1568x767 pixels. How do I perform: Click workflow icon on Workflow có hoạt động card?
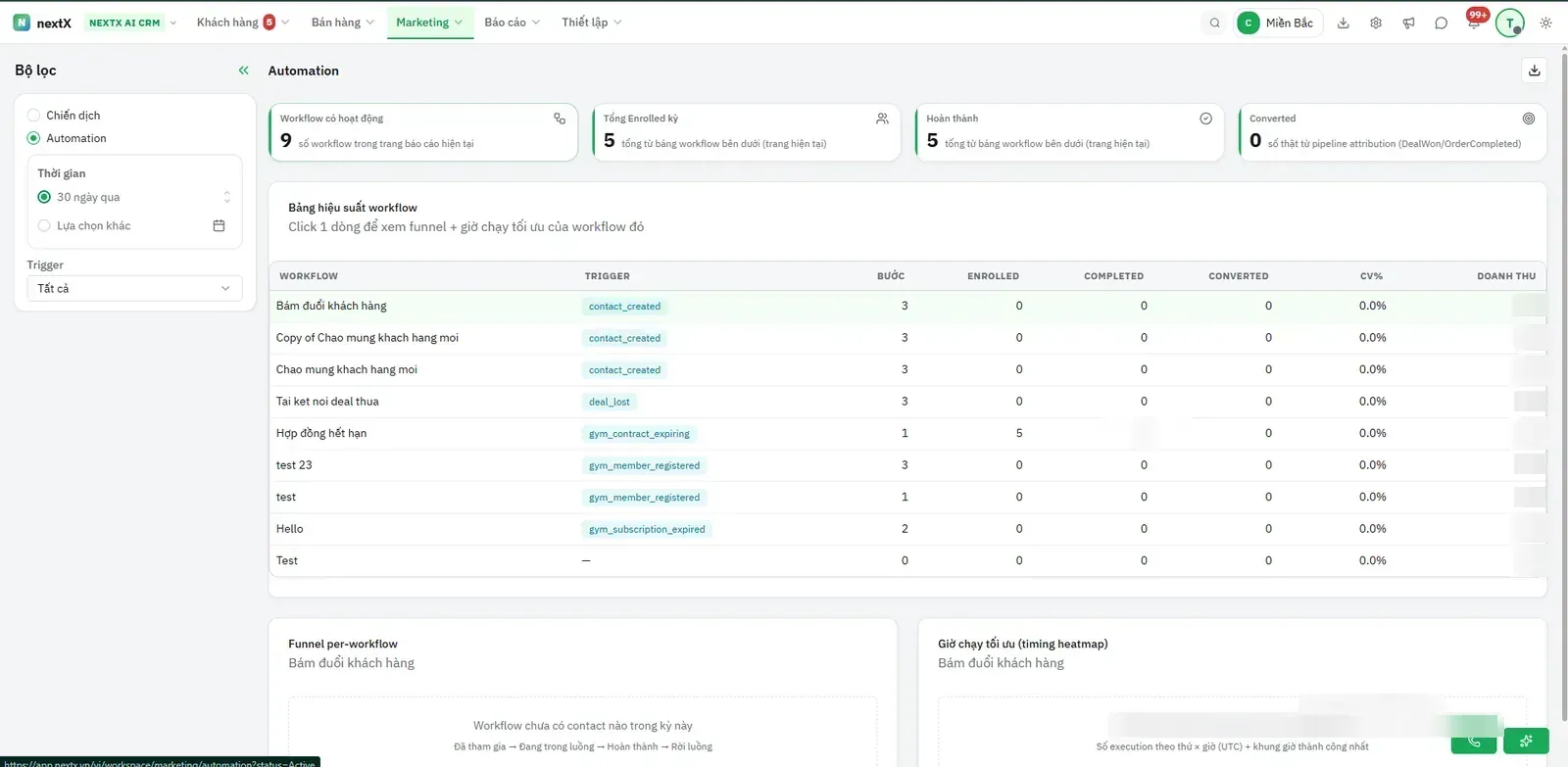pos(560,119)
